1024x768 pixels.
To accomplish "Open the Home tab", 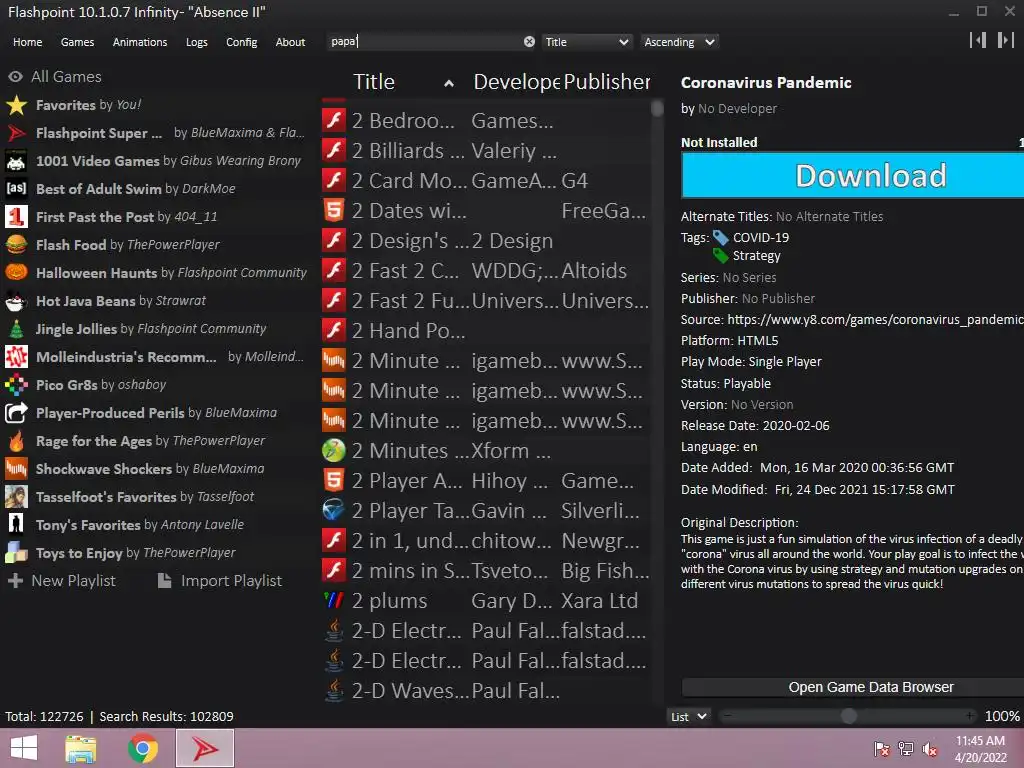I will click(x=27, y=42).
